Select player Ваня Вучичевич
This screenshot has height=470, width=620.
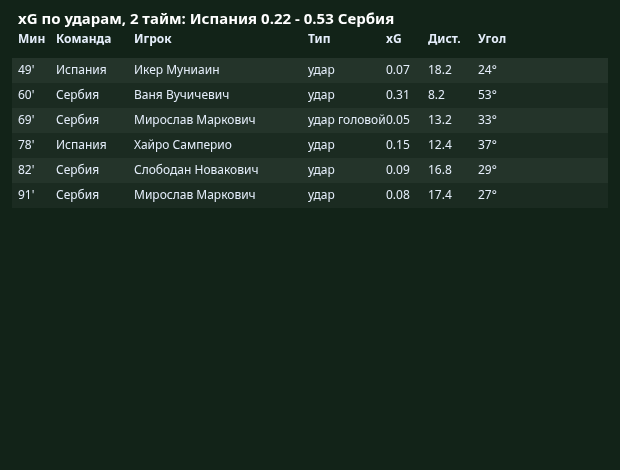181,95
